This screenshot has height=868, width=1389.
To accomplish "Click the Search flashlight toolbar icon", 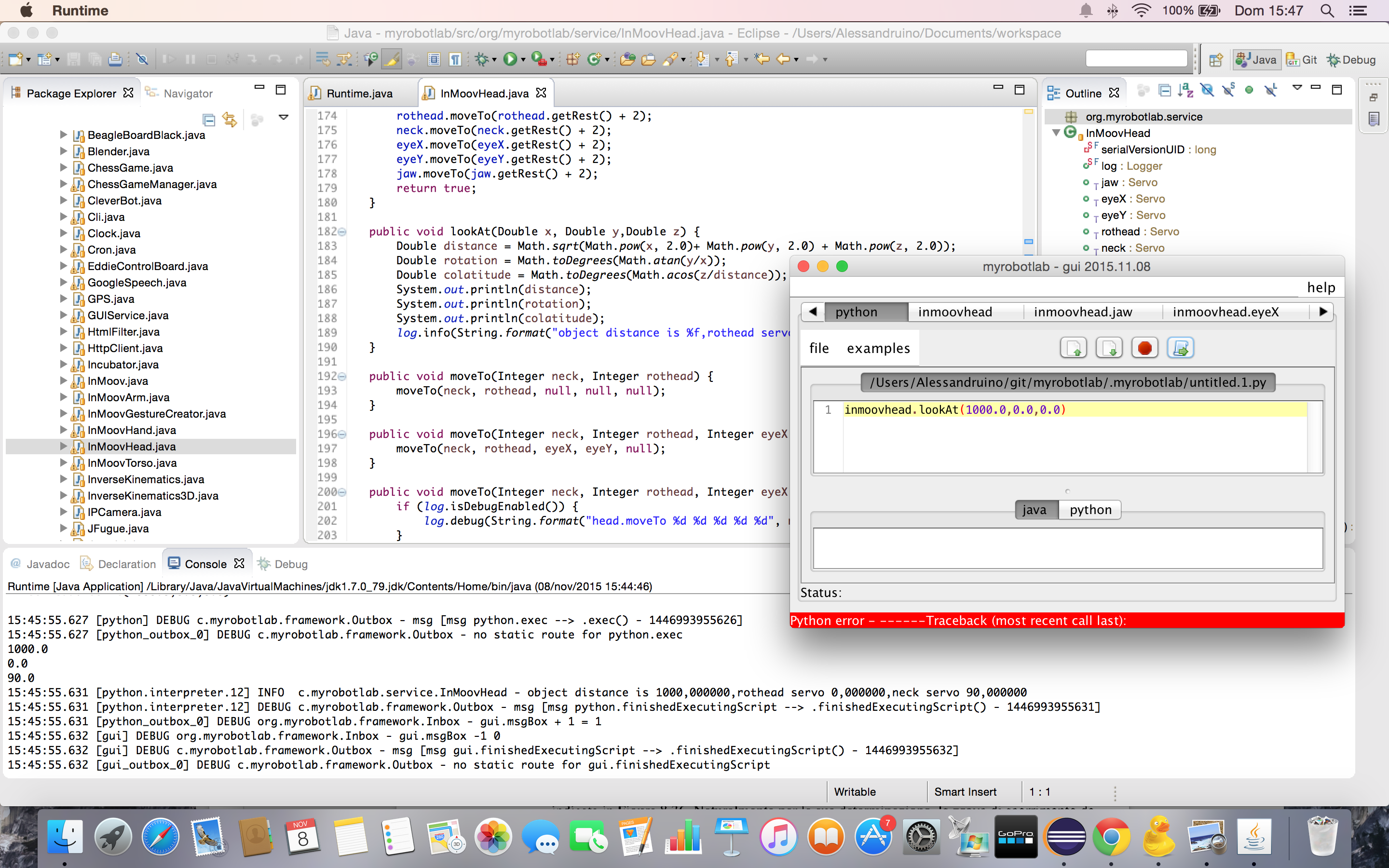I will (670, 59).
